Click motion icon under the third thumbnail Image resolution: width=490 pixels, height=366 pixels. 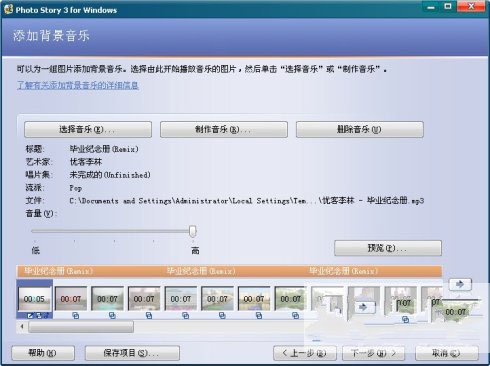click(112, 315)
